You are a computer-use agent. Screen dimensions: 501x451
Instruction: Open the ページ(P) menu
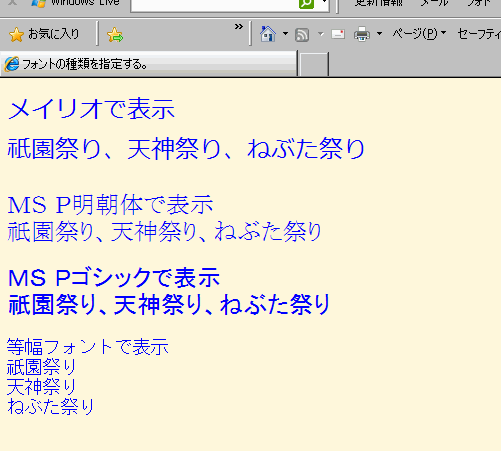click(419, 34)
